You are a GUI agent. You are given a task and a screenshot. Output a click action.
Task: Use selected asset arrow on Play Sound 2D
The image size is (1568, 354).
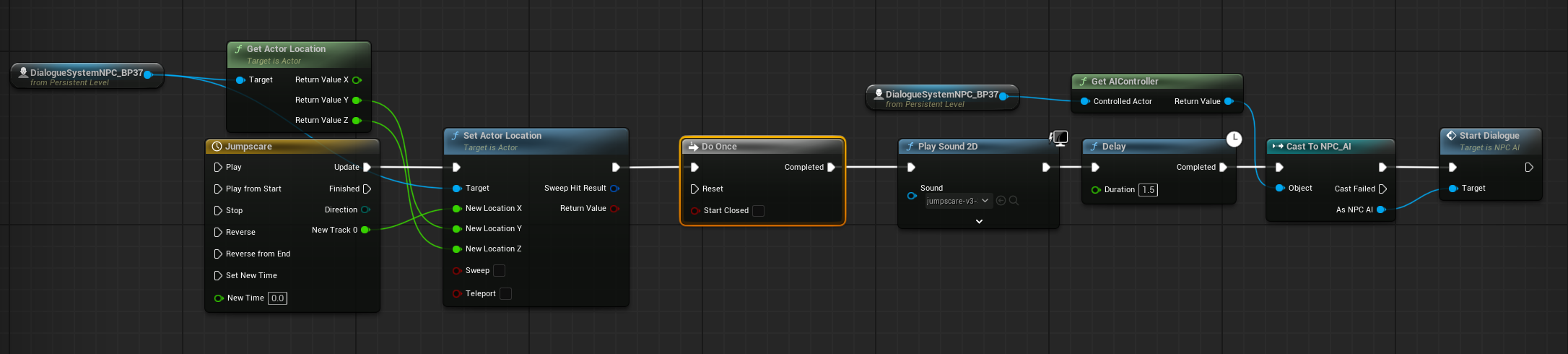coord(1001,201)
